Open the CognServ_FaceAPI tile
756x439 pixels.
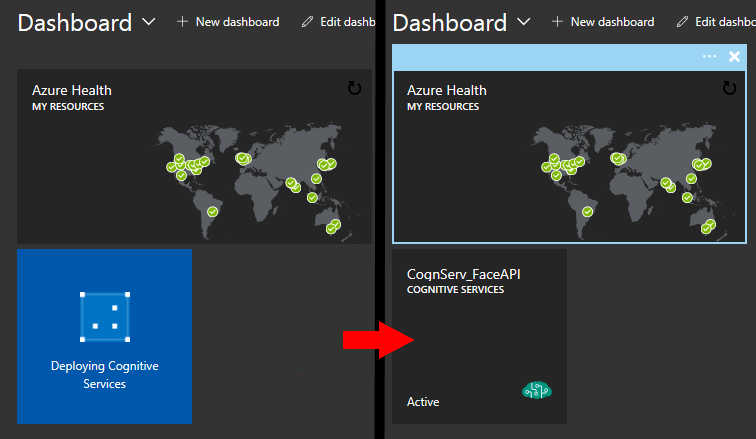tap(479, 336)
